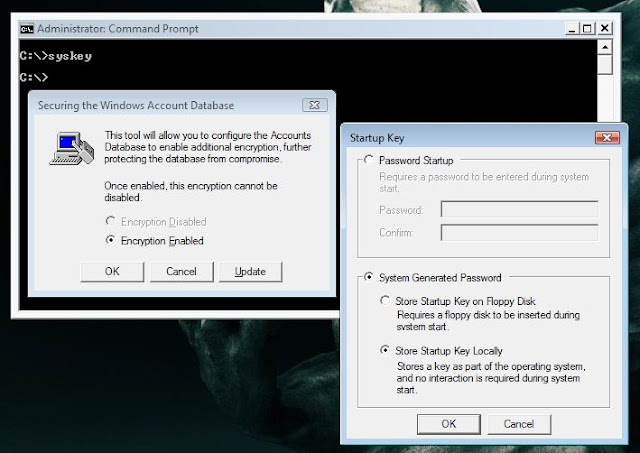640x453 pixels.
Task: Click the Command Prompt title bar icon
Action: (x=27, y=29)
